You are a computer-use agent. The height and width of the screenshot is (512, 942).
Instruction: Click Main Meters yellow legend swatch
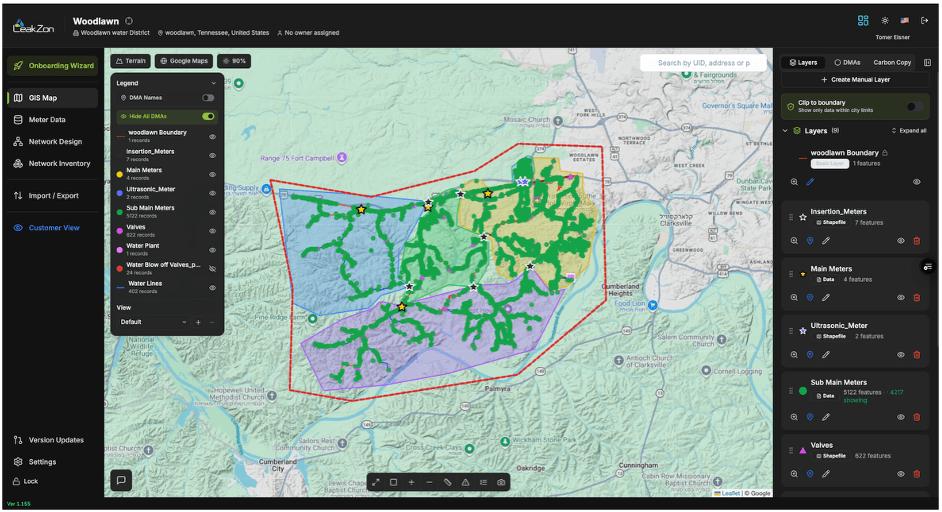(x=120, y=174)
